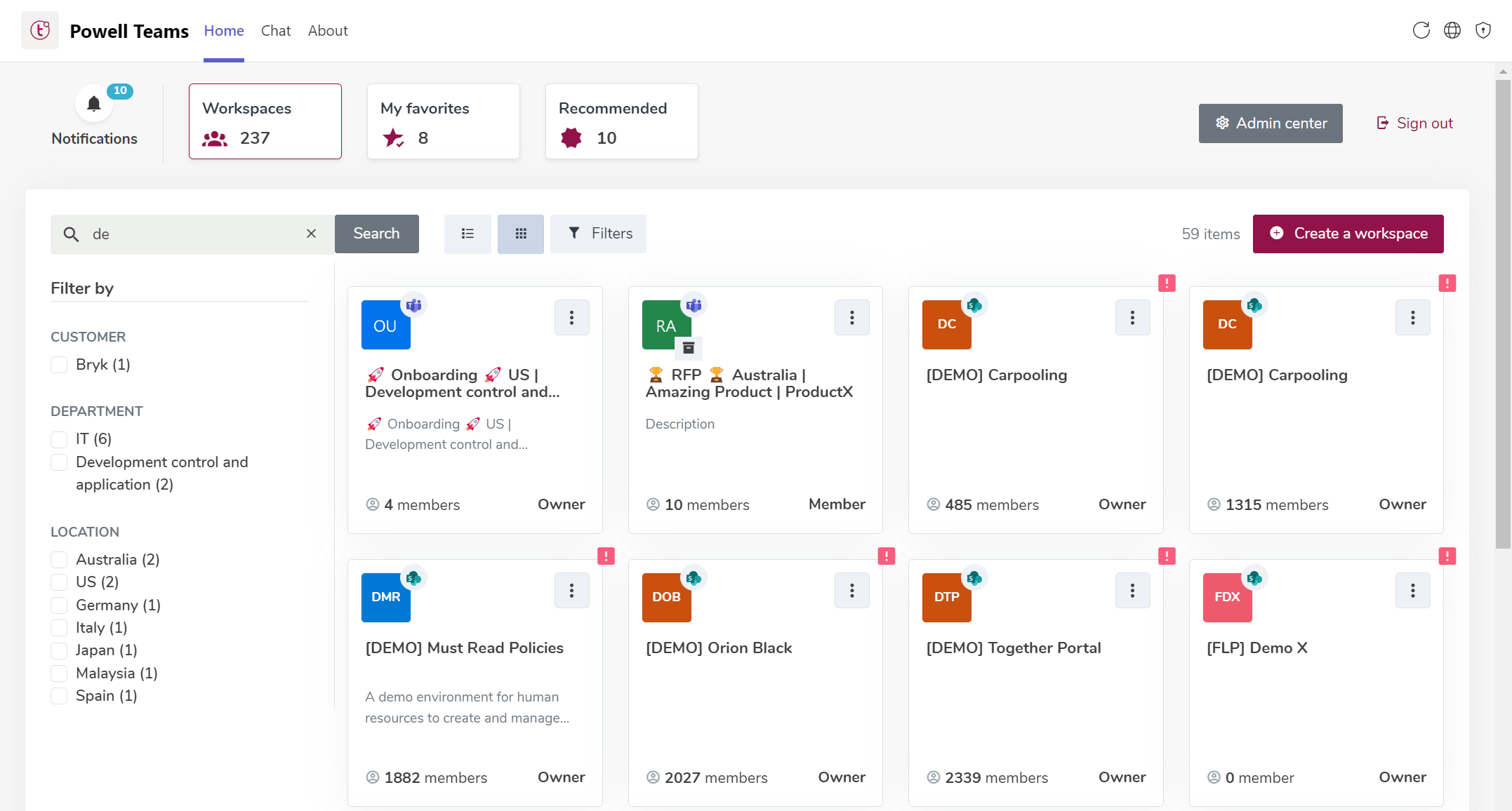Click into the search input with 'de'
The image size is (1512, 811).
pos(193,234)
